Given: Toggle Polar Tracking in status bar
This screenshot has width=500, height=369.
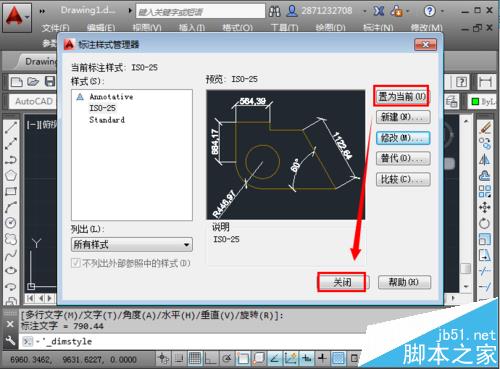Looking at the screenshot, I should (x=227, y=358).
